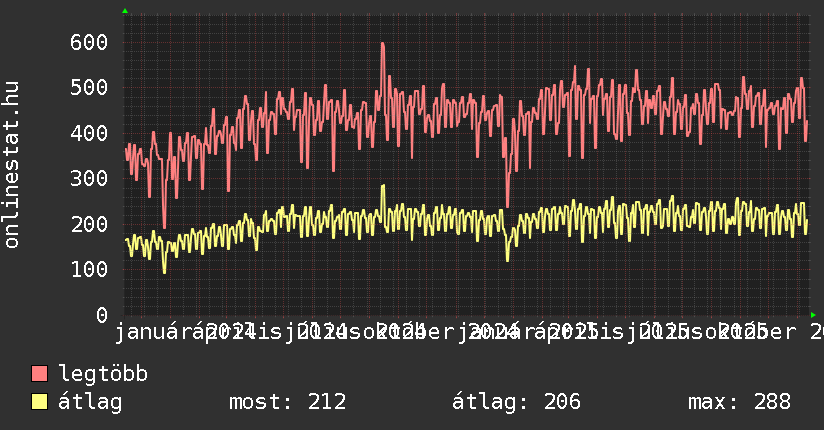Click the tallest spike on yellow line
This screenshot has width=824, height=430.
point(382,186)
